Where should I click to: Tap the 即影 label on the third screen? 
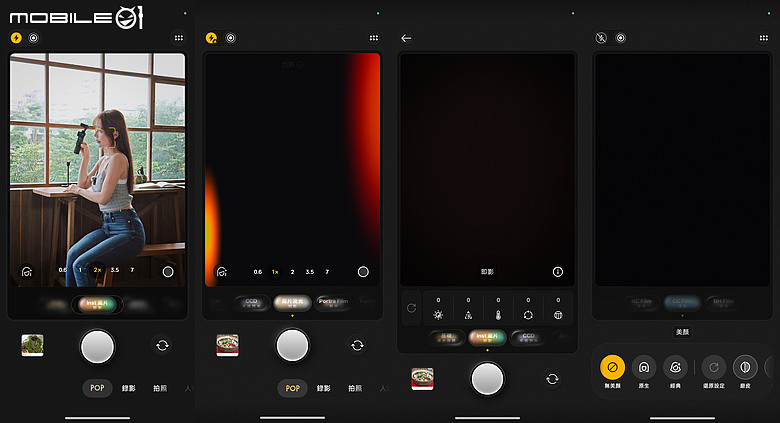[x=487, y=272]
